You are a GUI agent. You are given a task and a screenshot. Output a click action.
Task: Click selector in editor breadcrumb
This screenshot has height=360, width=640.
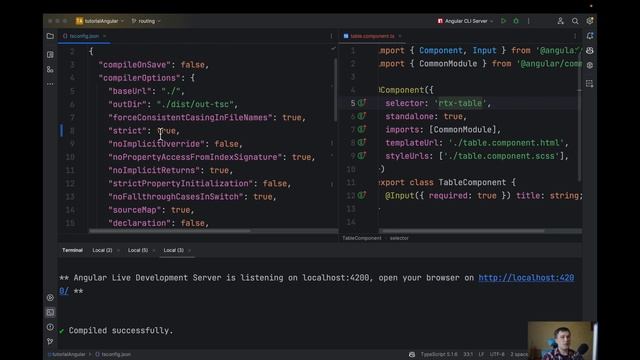pos(399,238)
